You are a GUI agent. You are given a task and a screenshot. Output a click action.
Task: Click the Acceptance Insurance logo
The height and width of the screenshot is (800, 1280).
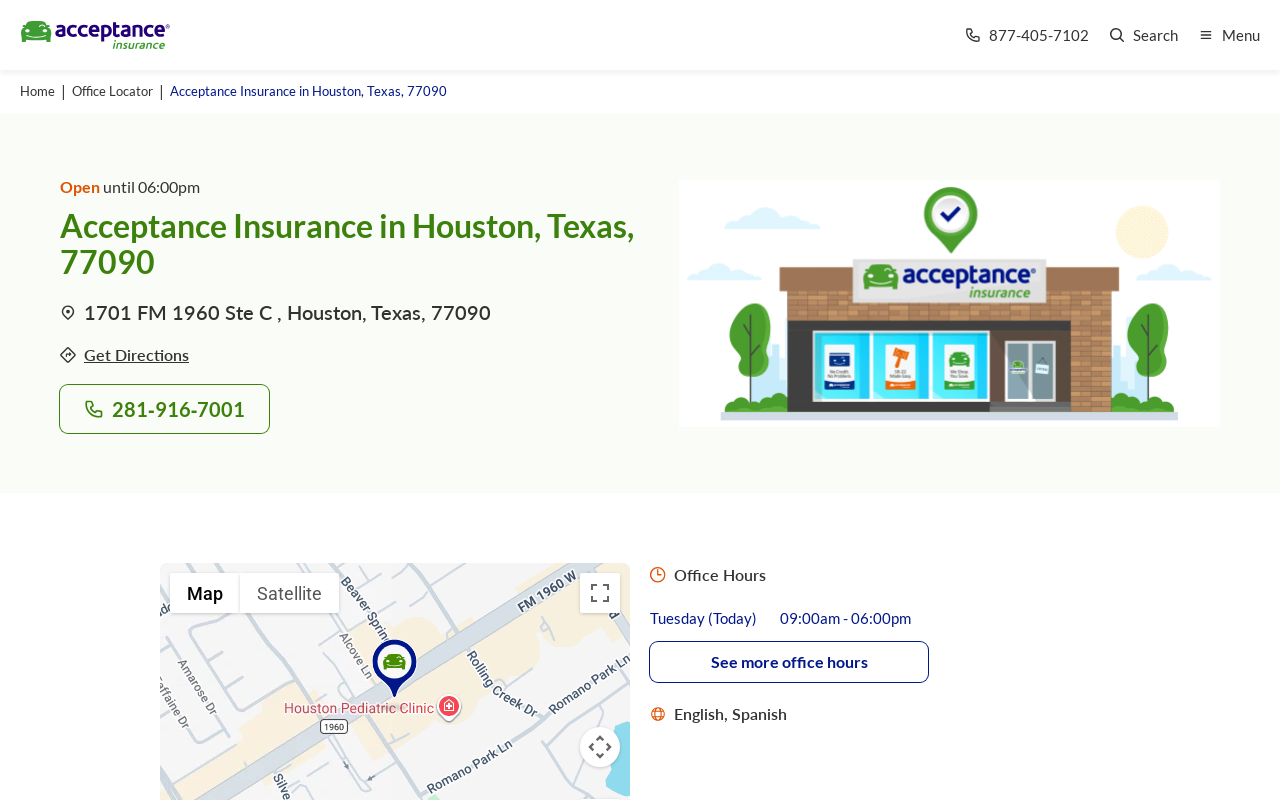(95, 35)
